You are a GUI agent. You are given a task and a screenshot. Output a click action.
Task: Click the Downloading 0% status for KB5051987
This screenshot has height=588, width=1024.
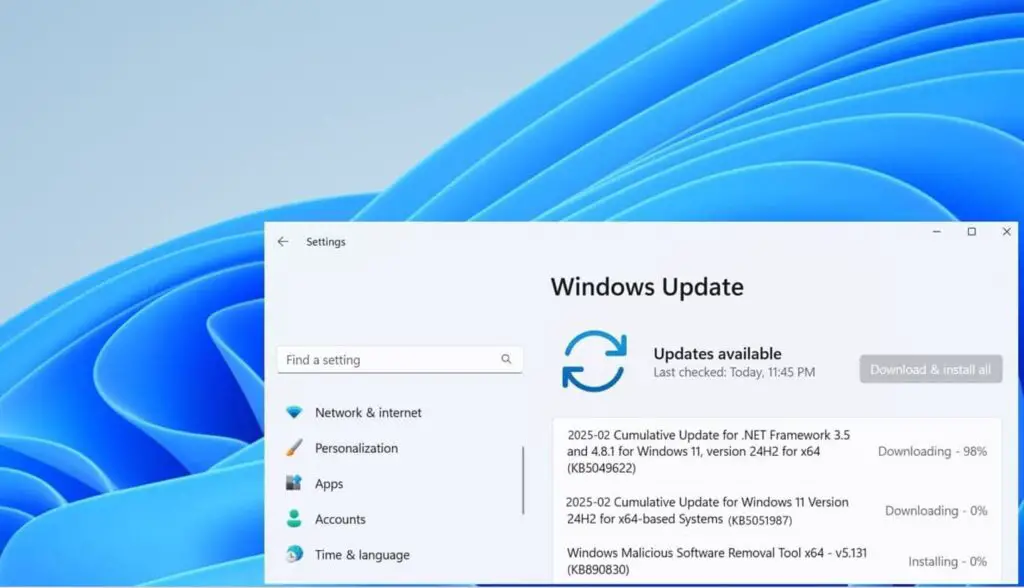point(936,510)
